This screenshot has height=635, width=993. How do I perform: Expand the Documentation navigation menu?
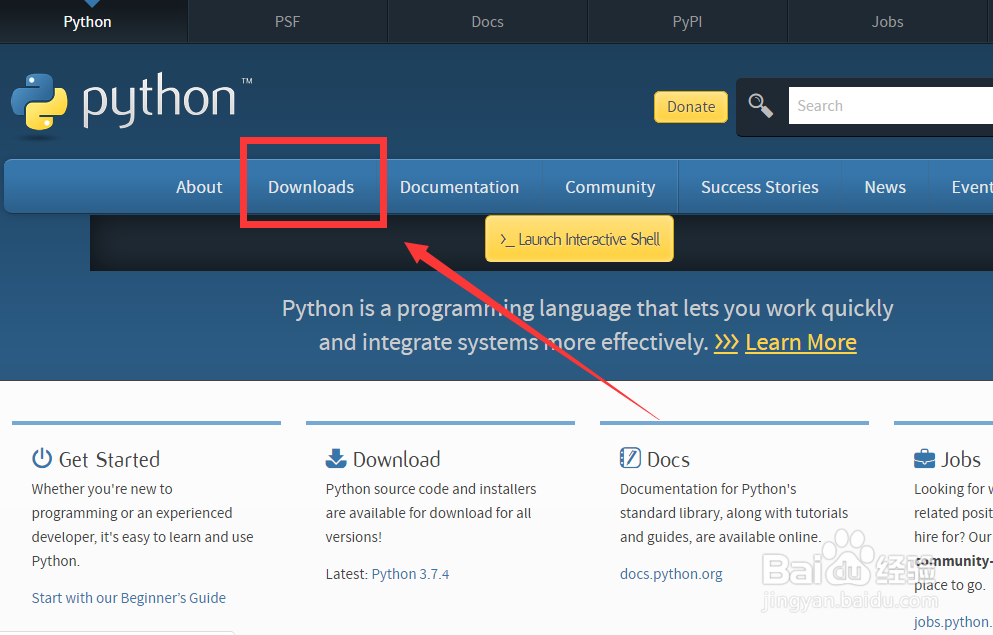(x=459, y=187)
